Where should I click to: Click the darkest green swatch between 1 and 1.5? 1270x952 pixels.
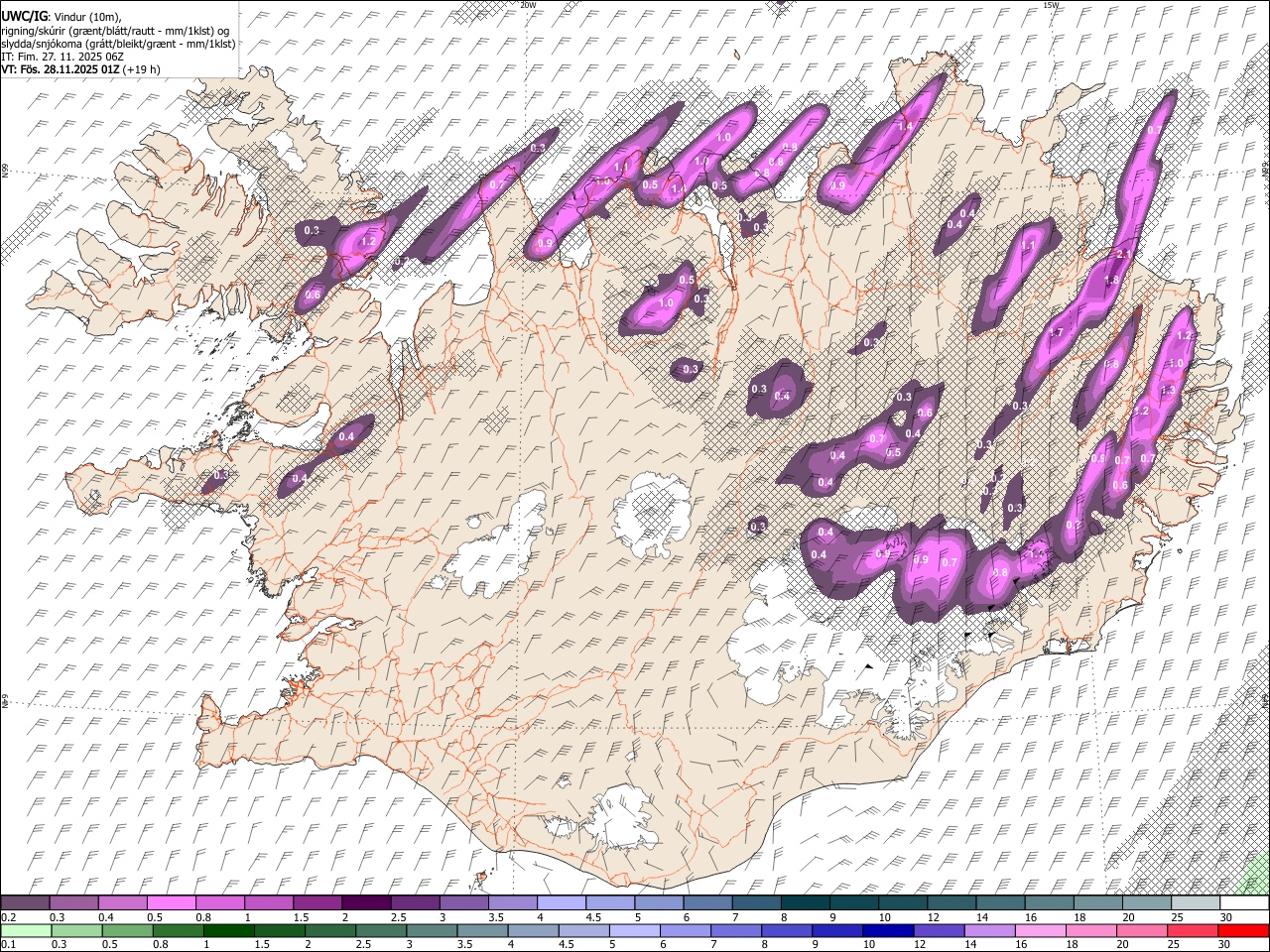(x=229, y=930)
